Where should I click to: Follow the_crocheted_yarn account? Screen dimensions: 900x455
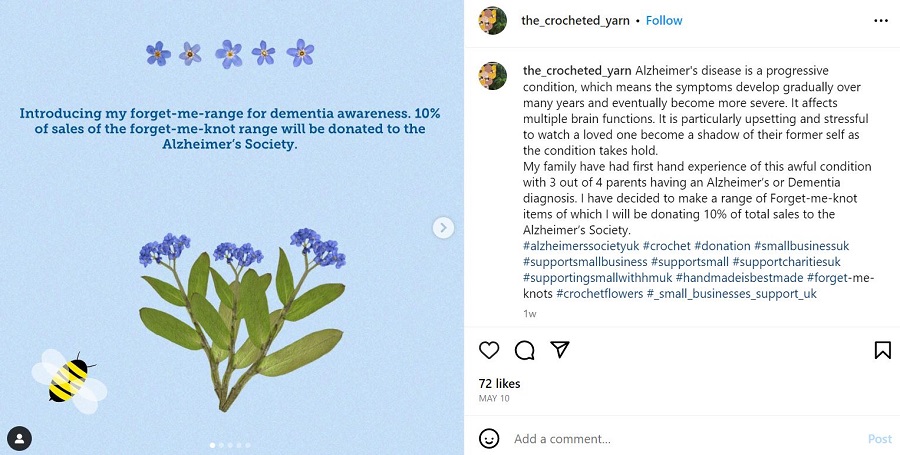coord(664,21)
